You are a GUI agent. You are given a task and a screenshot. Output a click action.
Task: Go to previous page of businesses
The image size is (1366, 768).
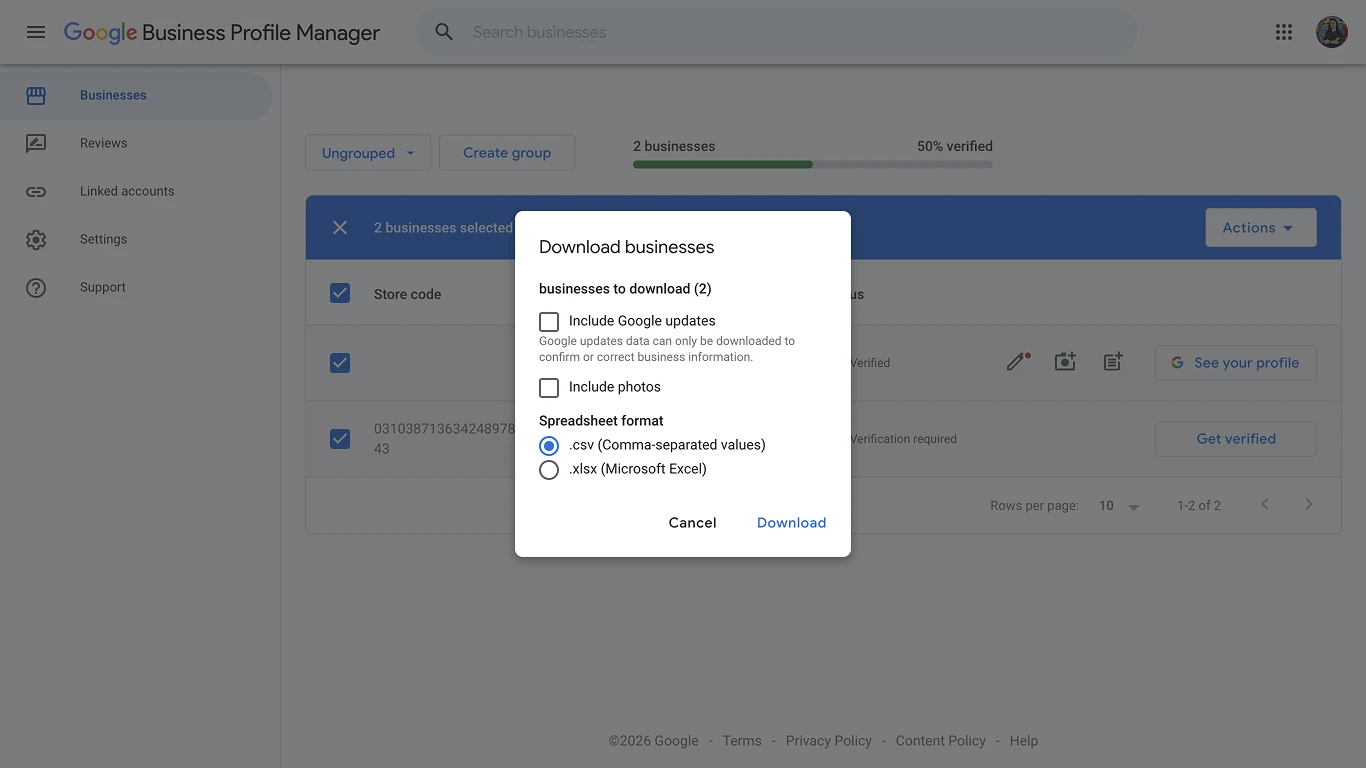[x=1265, y=504]
